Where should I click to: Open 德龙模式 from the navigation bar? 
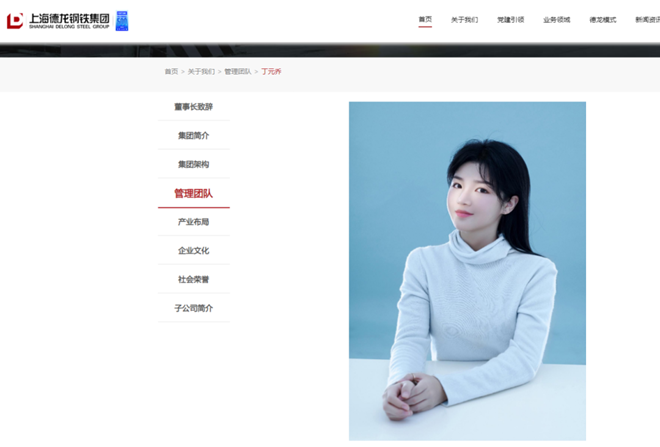pyautogui.click(x=602, y=20)
